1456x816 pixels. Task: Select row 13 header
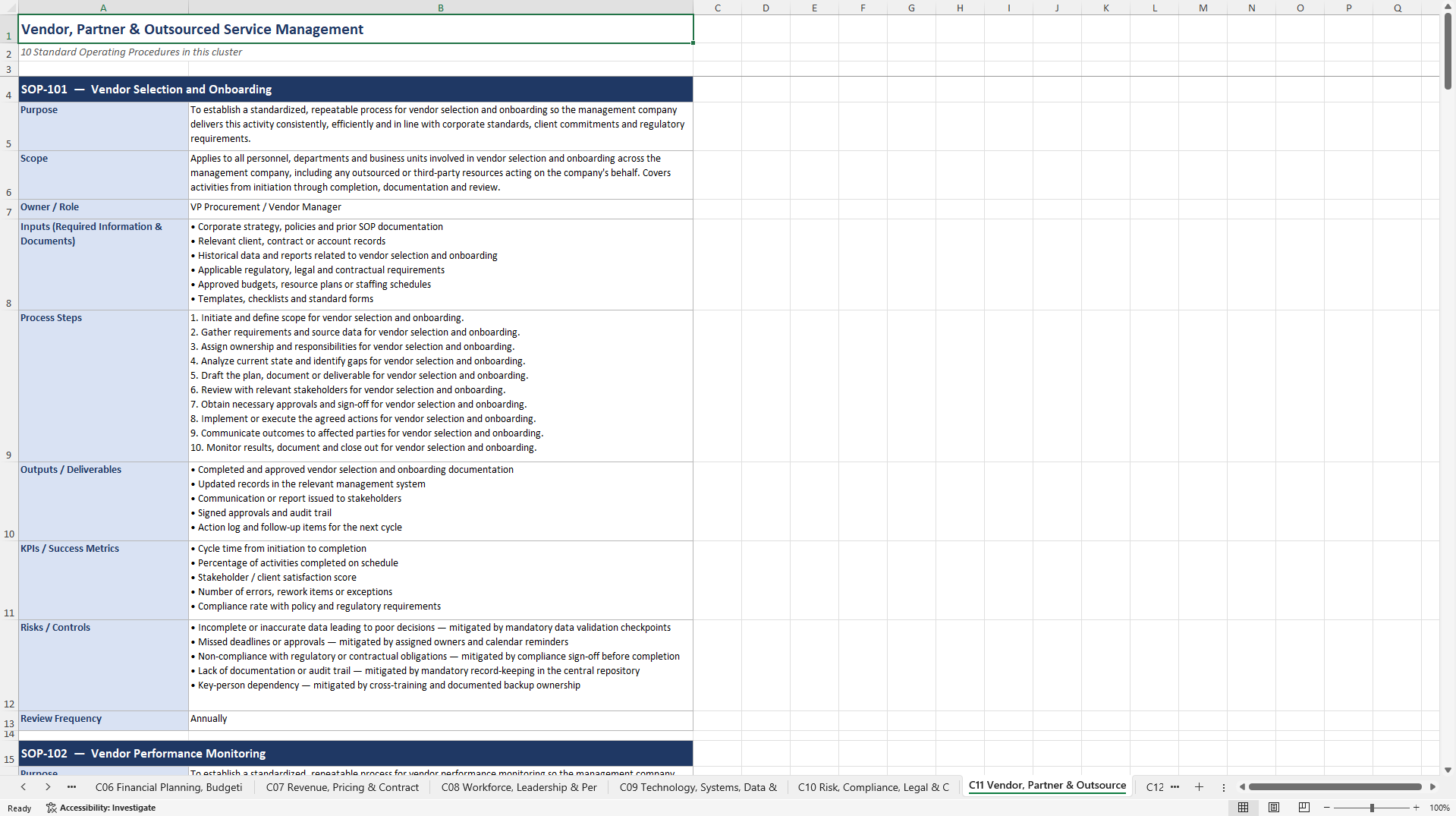pyautogui.click(x=9, y=720)
